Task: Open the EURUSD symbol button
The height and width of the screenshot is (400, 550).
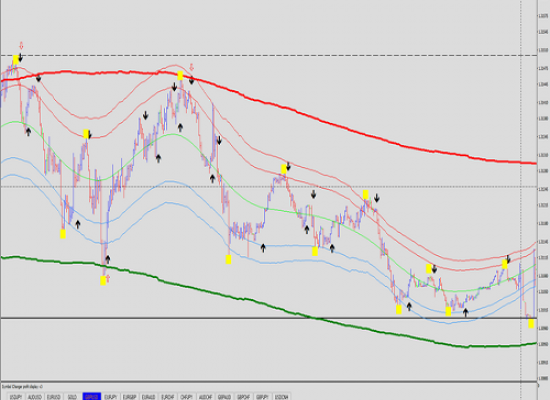Action: tap(54, 397)
